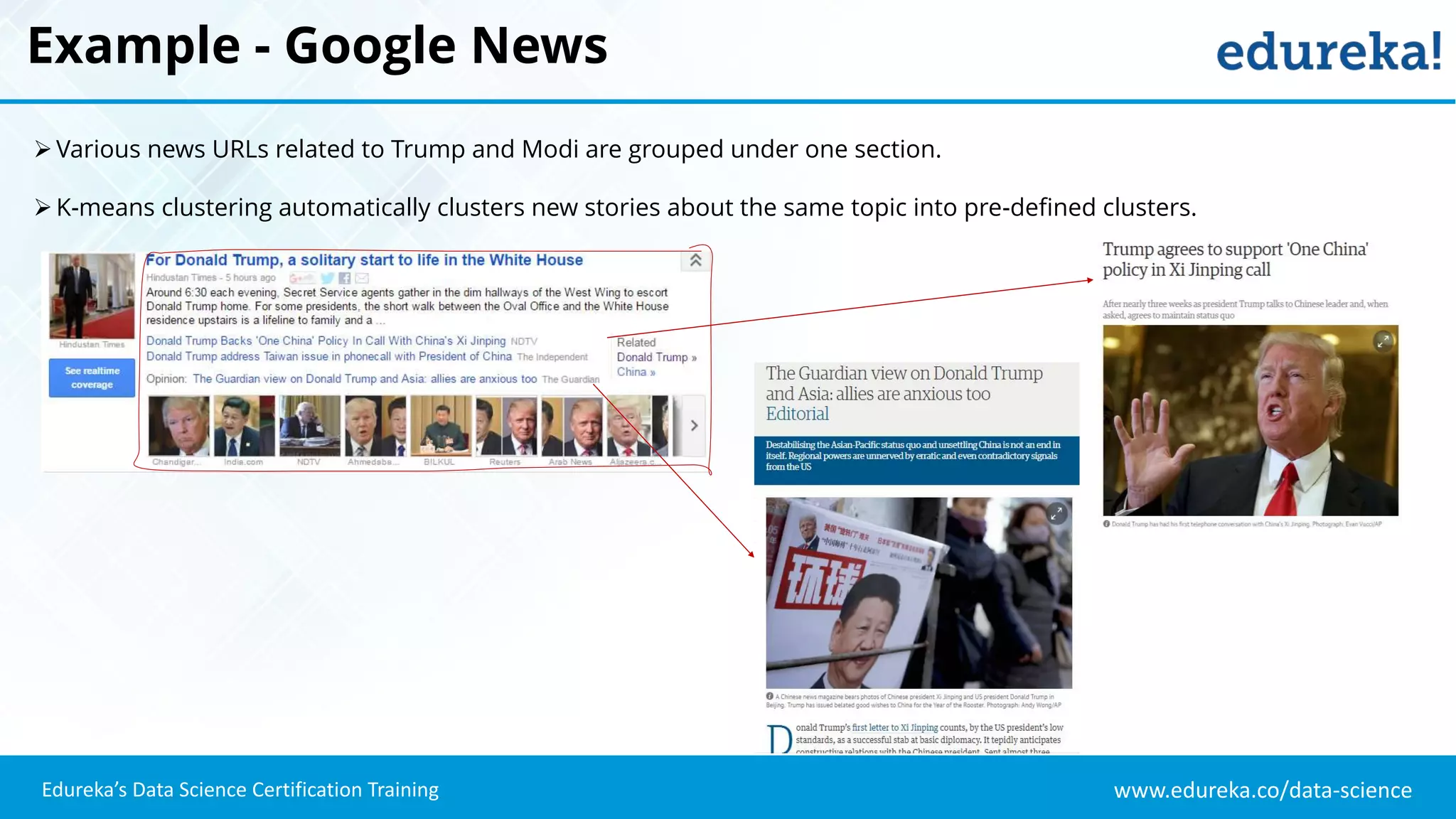This screenshot has width=1456, height=819.
Task: Open related topic 'Donald Trump »'
Action: [656, 358]
